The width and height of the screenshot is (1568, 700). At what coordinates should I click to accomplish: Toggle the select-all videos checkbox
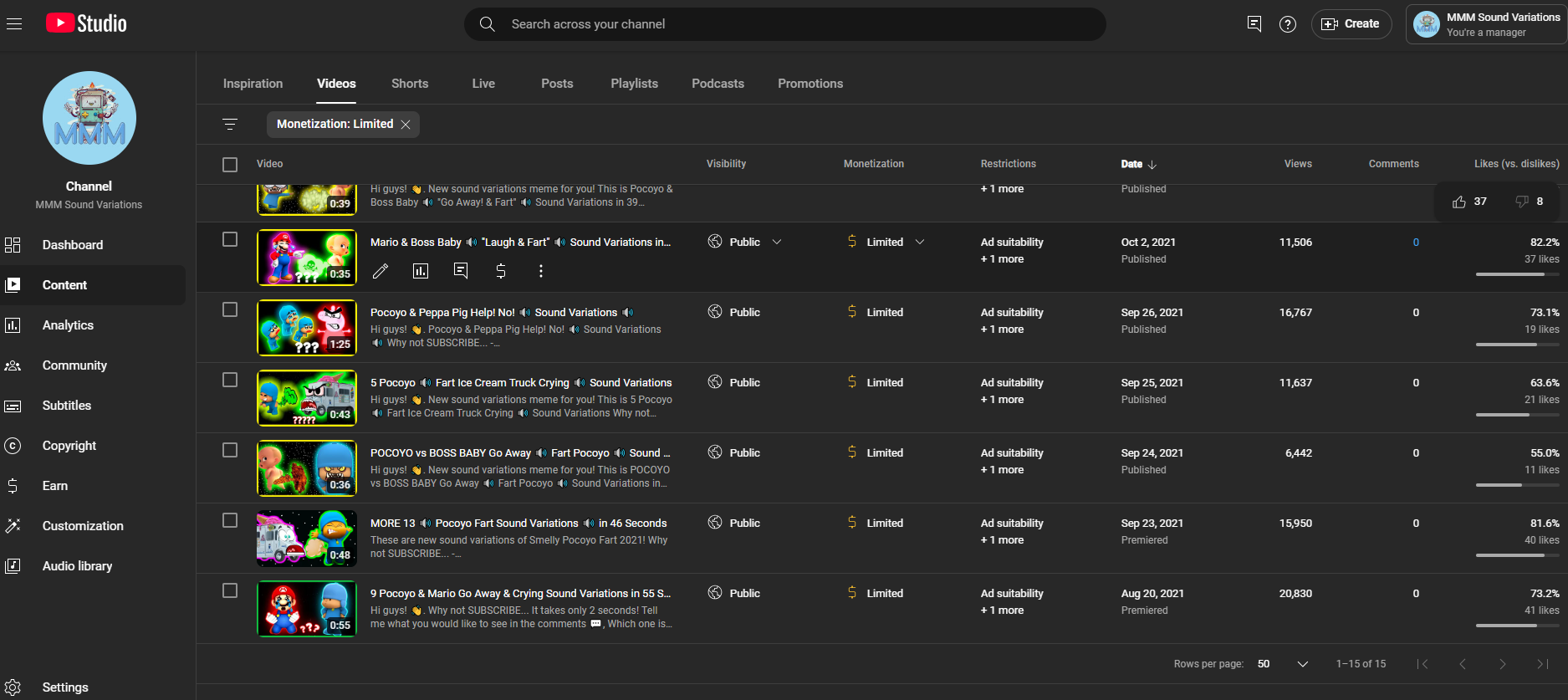pyautogui.click(x=230, y=165)
